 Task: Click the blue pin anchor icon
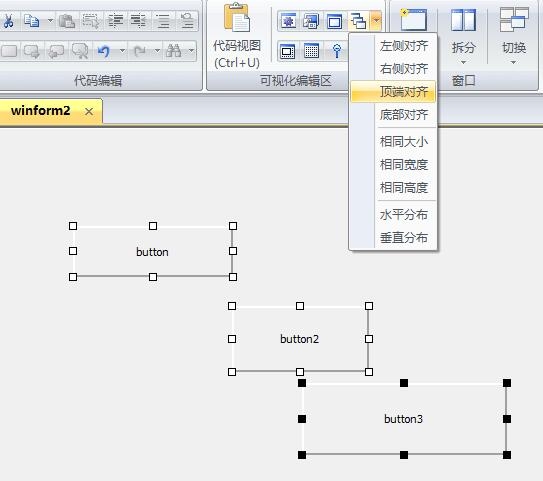tap(336, 51)
